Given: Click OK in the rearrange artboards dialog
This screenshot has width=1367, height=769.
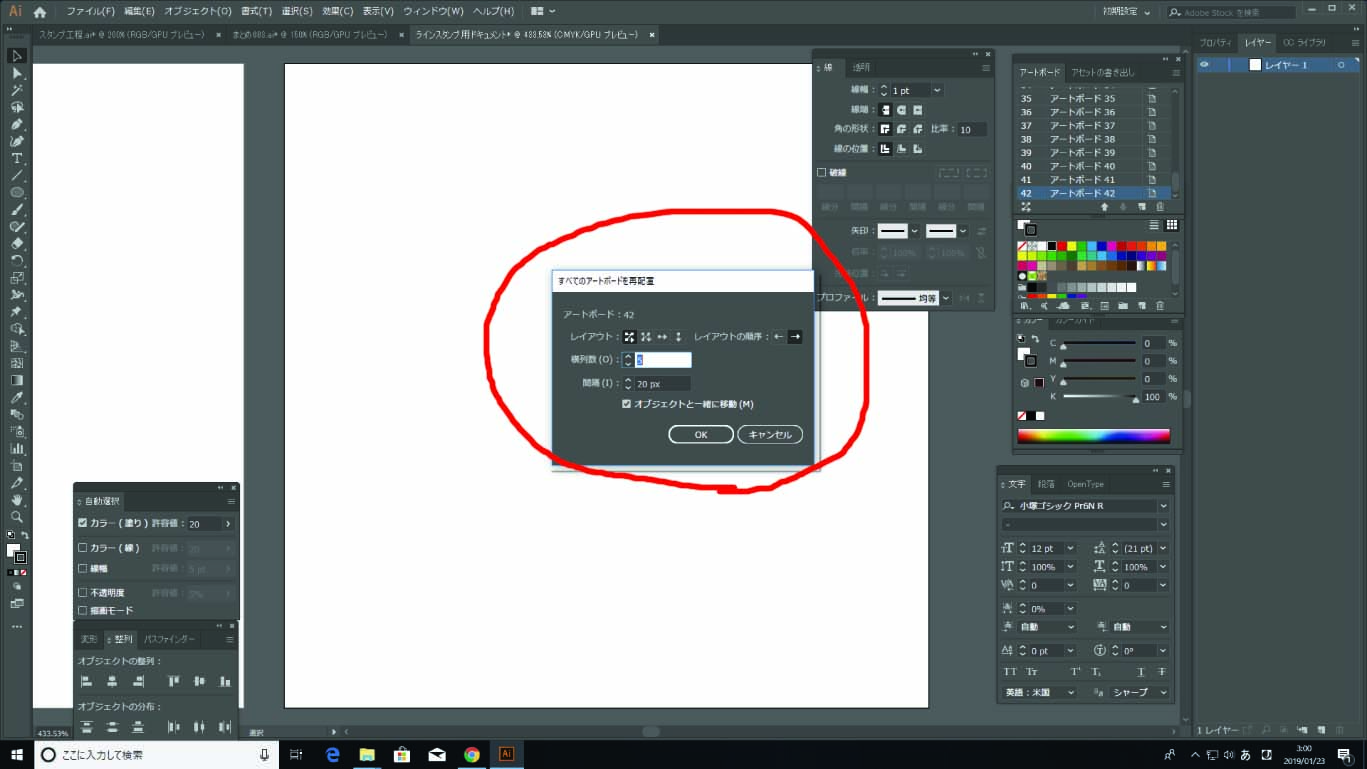Looking at the screenshot, I should [701, 434].
